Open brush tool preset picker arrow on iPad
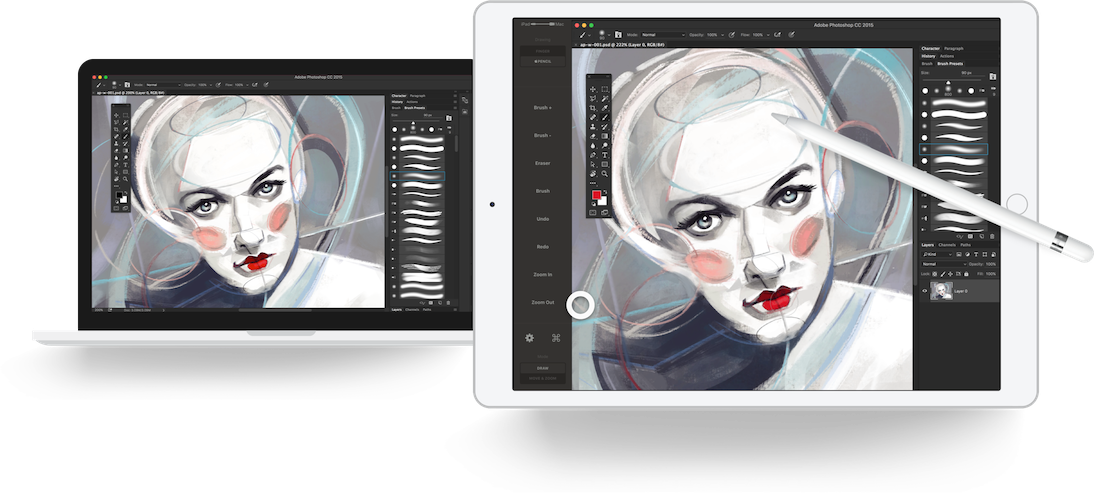This screenshot has height=493, width=1095. tap(589, 35)
